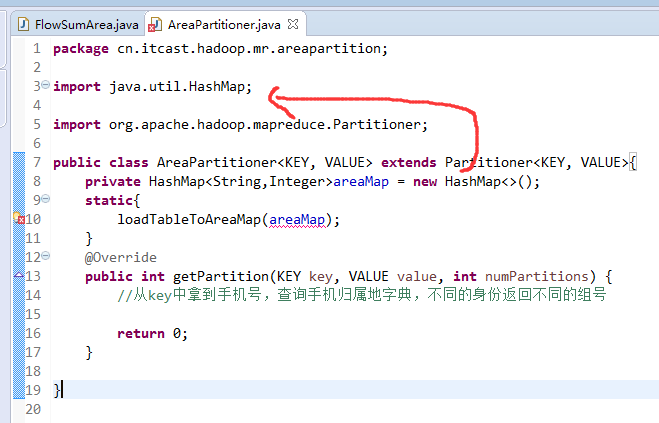Collapse the static block at line 9

coord(46,198)
